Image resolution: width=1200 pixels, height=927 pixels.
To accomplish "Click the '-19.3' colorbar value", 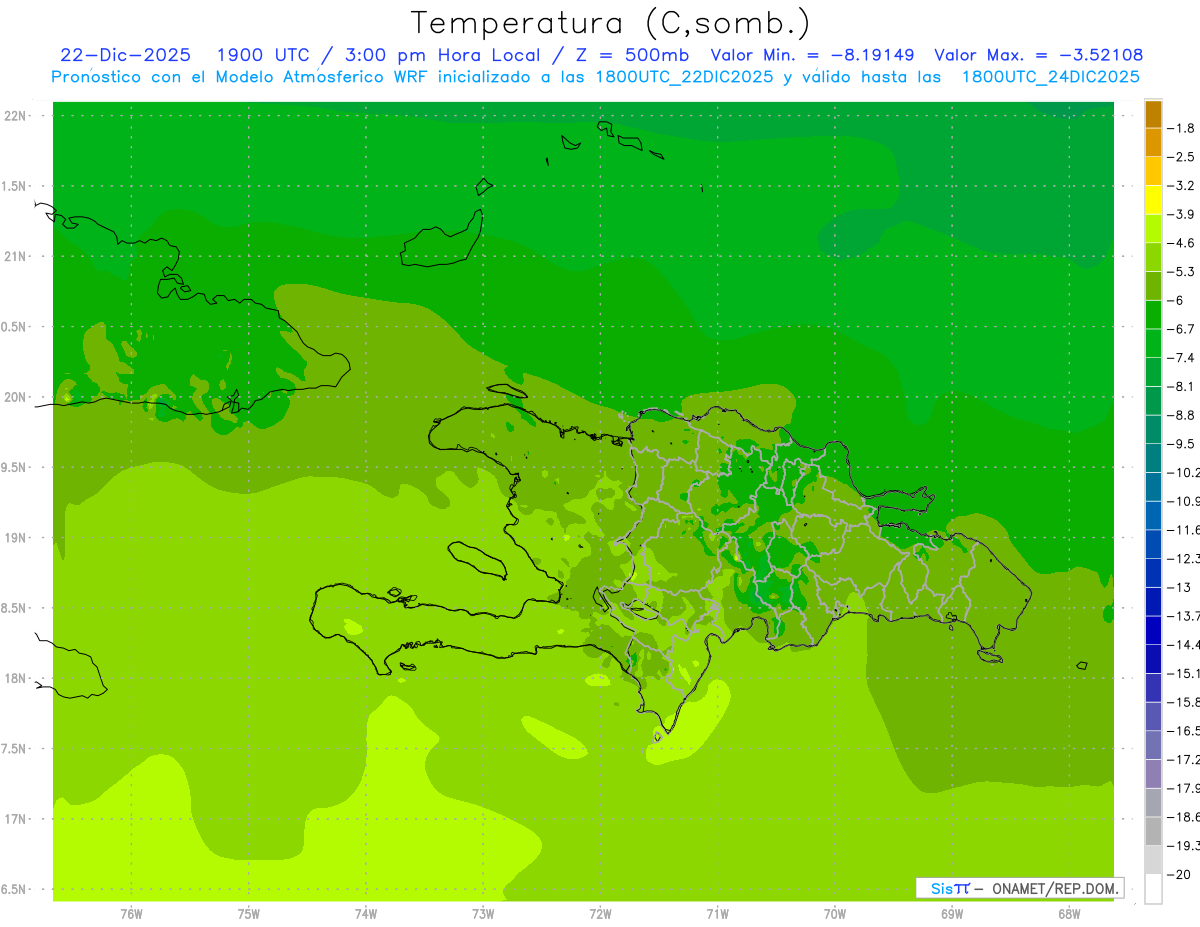I will (1184, 846).
